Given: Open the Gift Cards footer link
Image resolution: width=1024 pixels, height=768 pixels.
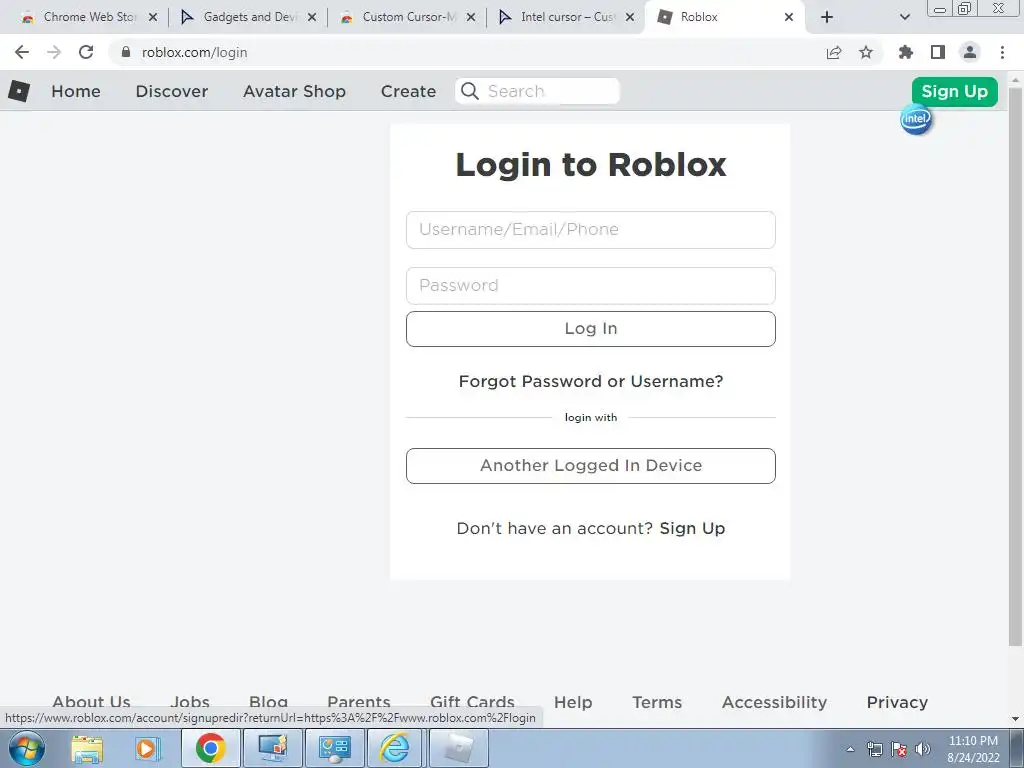Looking at the screenshot, I should [x=472, y=701].
